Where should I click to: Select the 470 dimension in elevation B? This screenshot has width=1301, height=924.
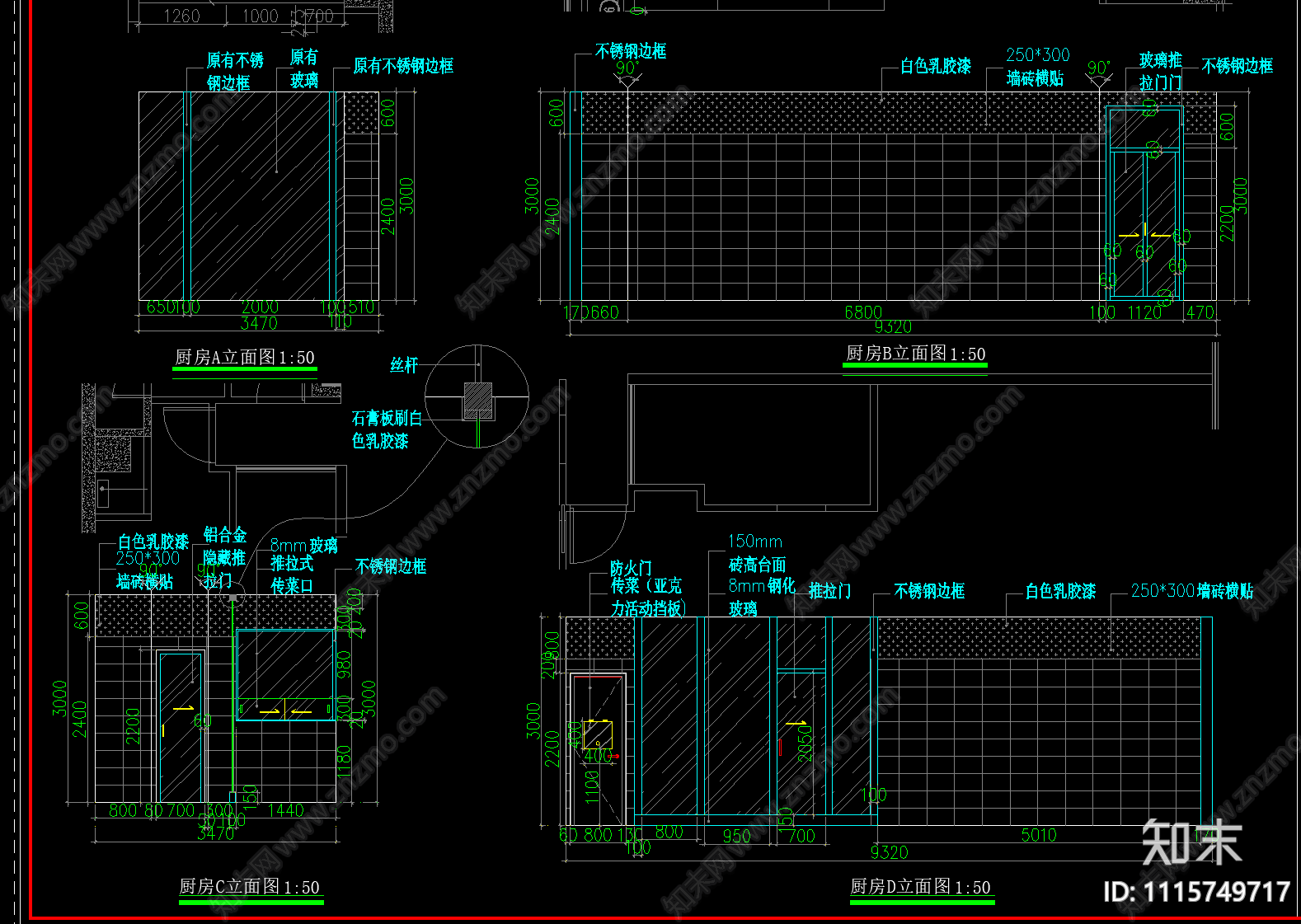click(x=1200, y=312)
